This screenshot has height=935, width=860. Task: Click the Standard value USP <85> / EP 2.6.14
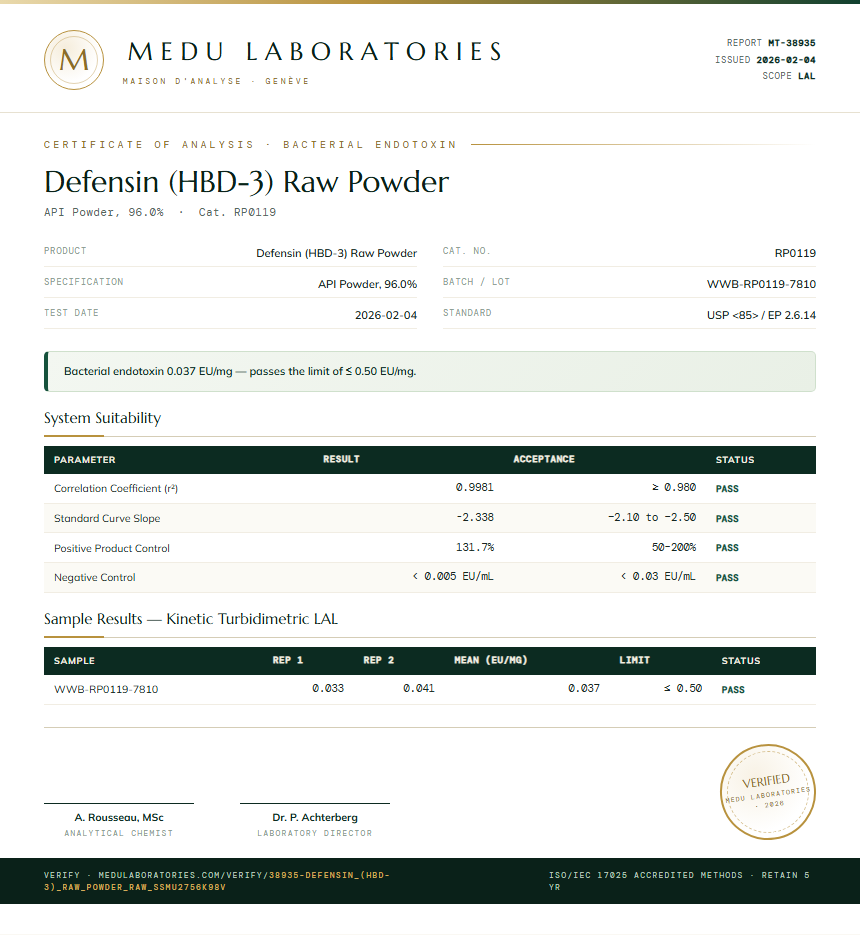coord(761,315)
